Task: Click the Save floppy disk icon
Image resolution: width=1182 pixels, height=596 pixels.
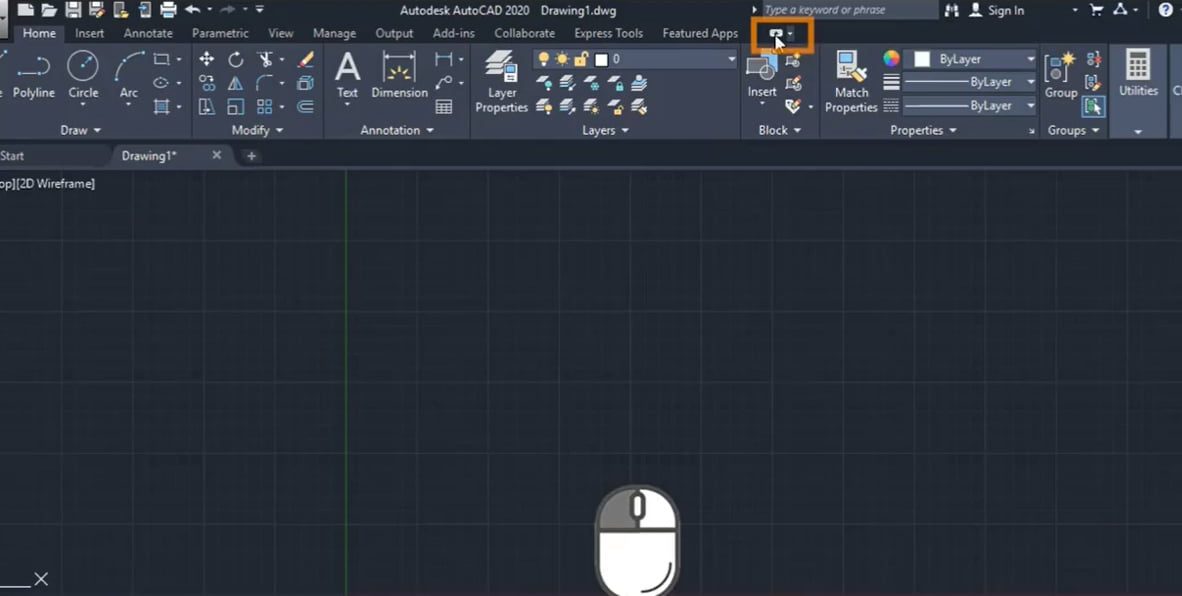Action: (73, 11)
